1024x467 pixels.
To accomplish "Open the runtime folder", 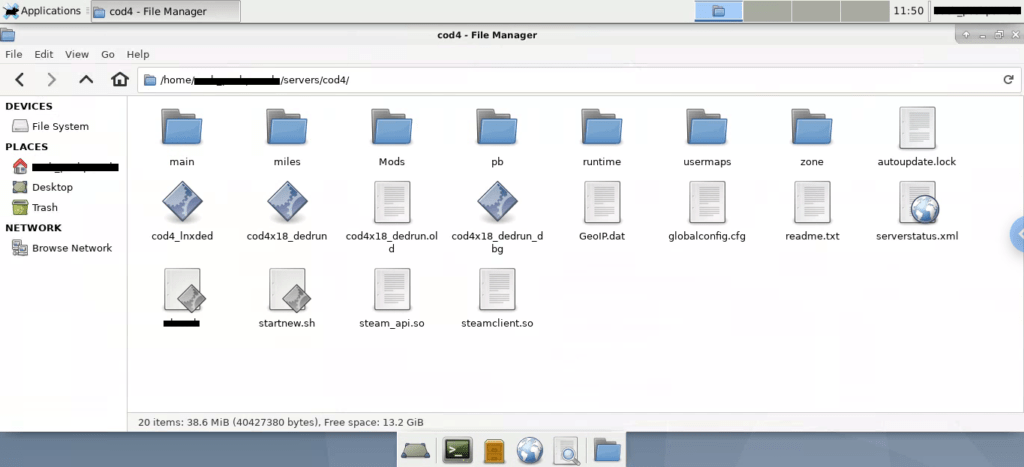I will [x=602, y=127].
